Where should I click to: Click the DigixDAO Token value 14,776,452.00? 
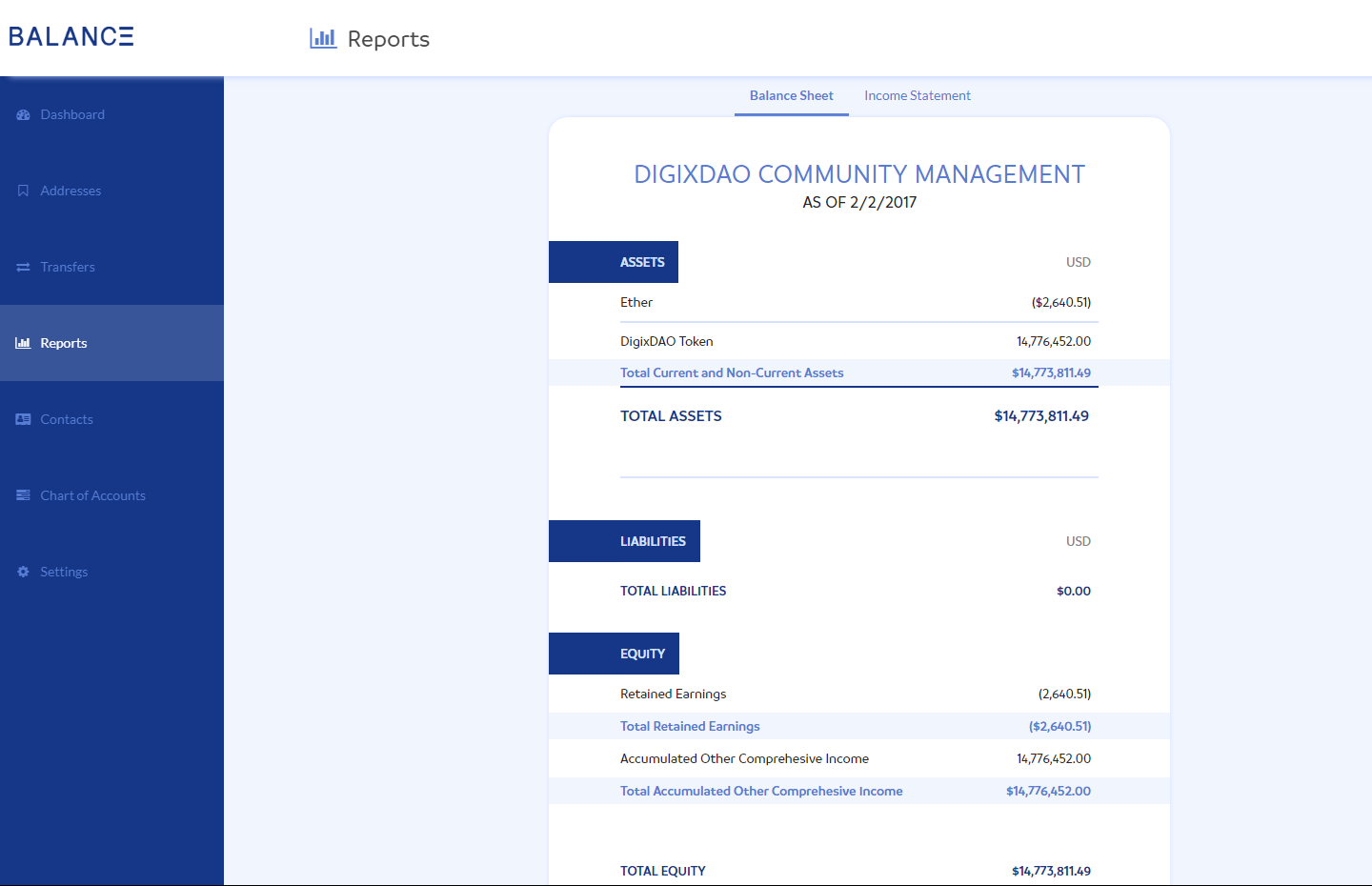point(1054,341)
